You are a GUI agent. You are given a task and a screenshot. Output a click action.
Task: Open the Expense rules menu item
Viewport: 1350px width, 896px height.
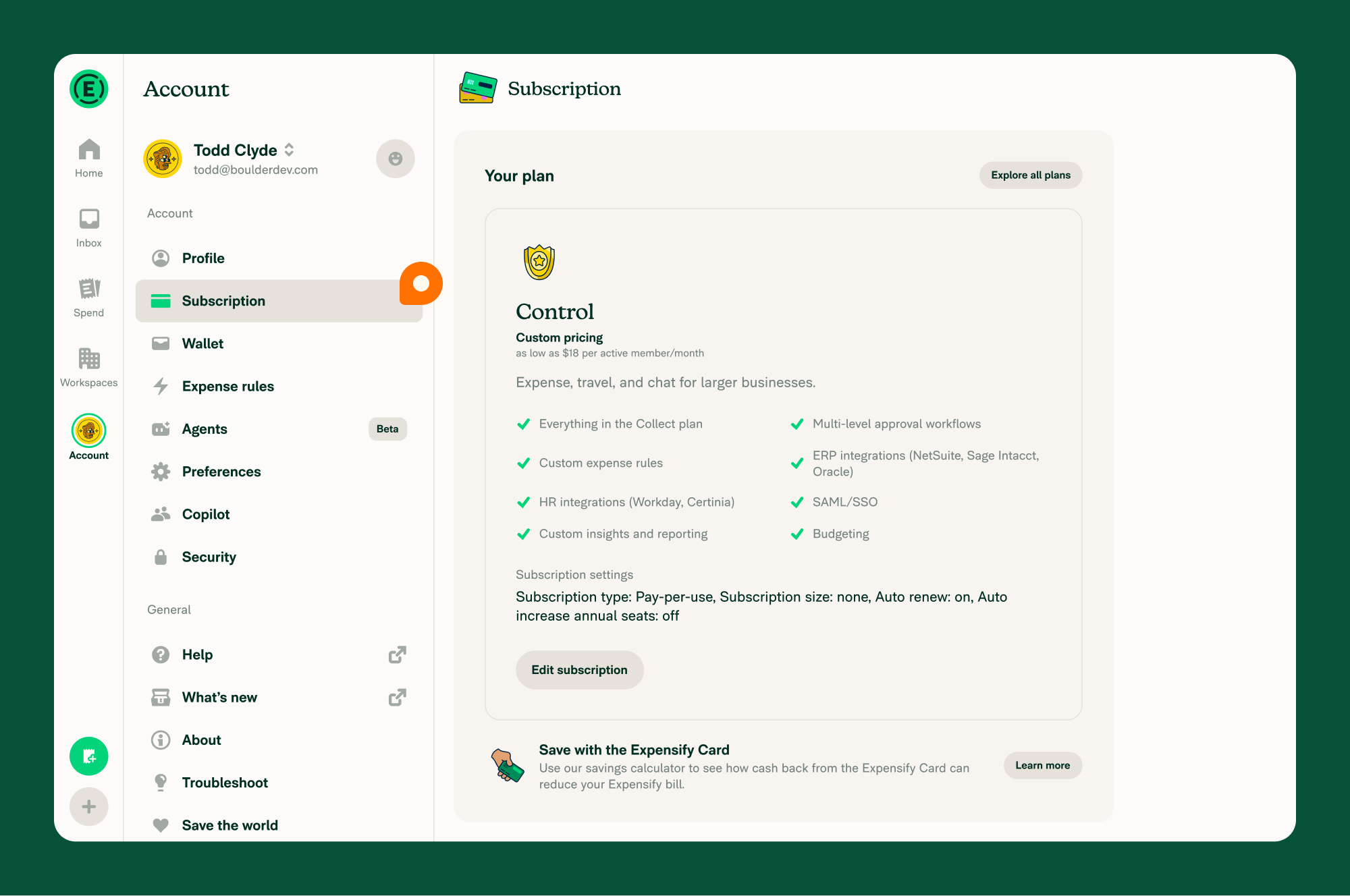pyautogui.click(x=279, y=386)
